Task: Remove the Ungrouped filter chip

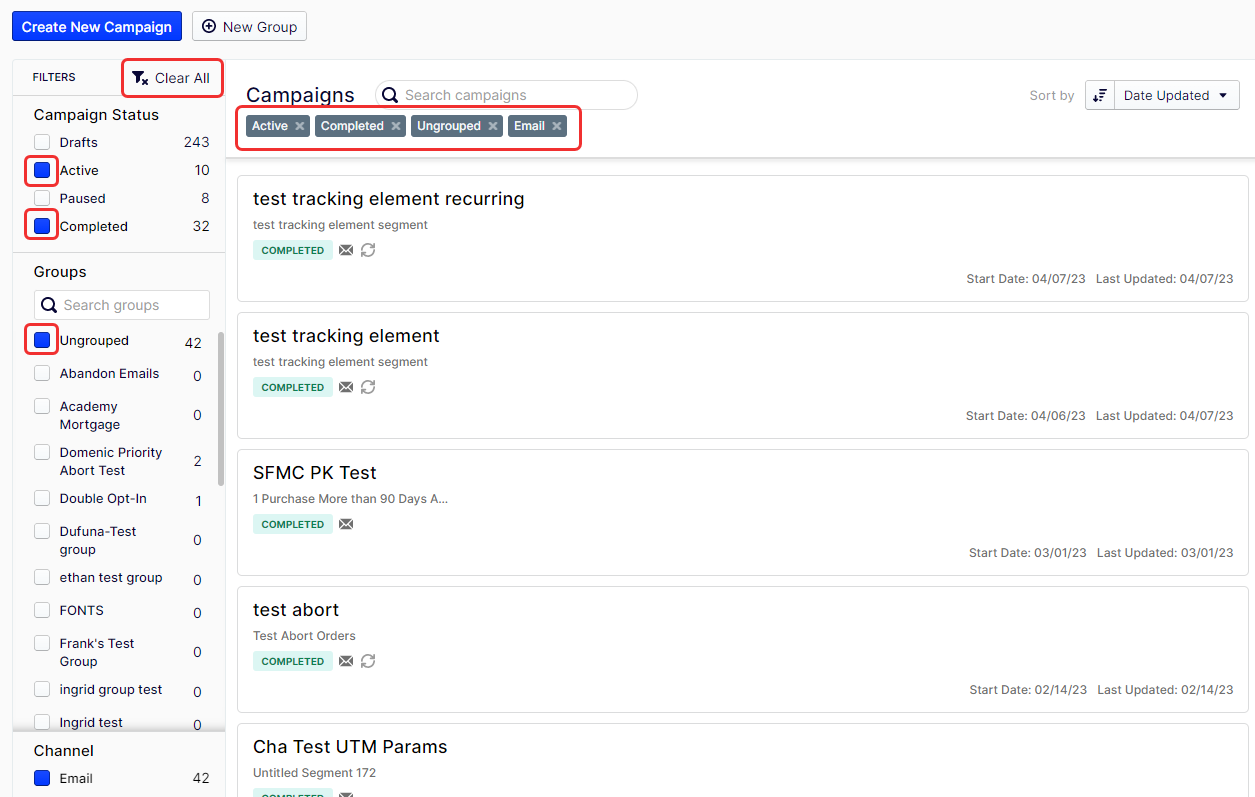Action: click(x=493, y=126)
